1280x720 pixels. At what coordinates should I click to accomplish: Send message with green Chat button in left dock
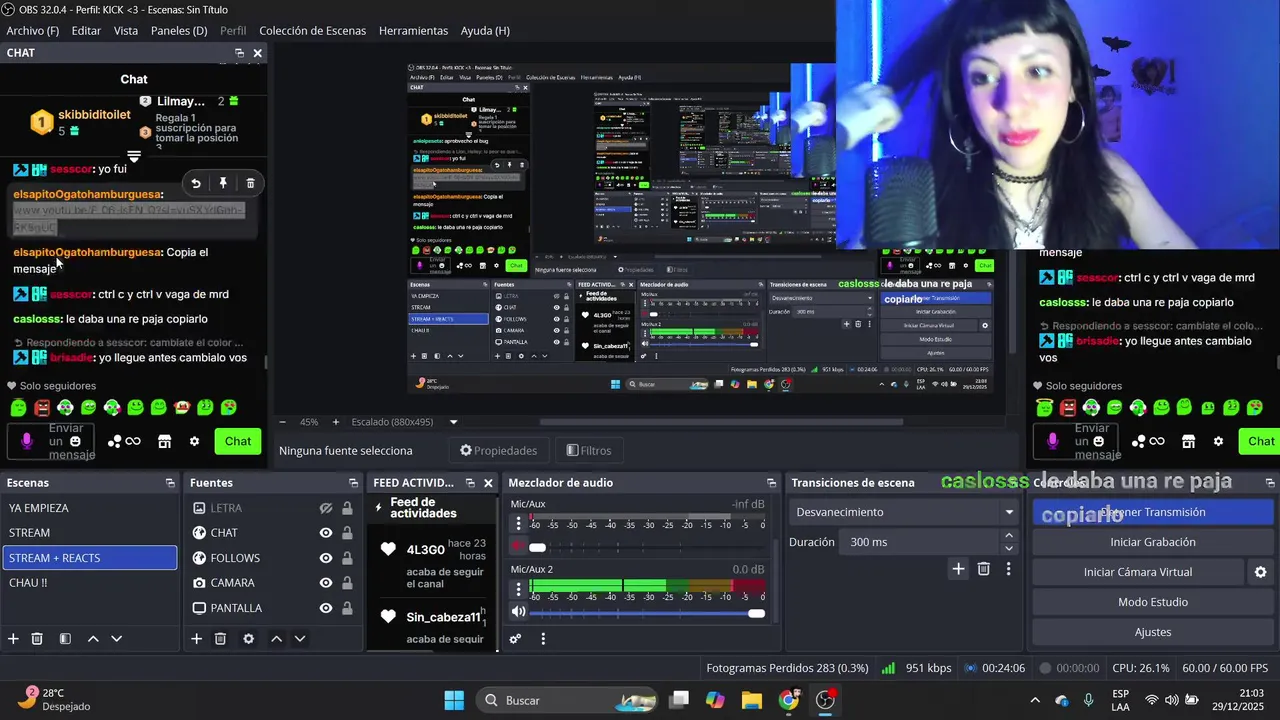point(238,441)
